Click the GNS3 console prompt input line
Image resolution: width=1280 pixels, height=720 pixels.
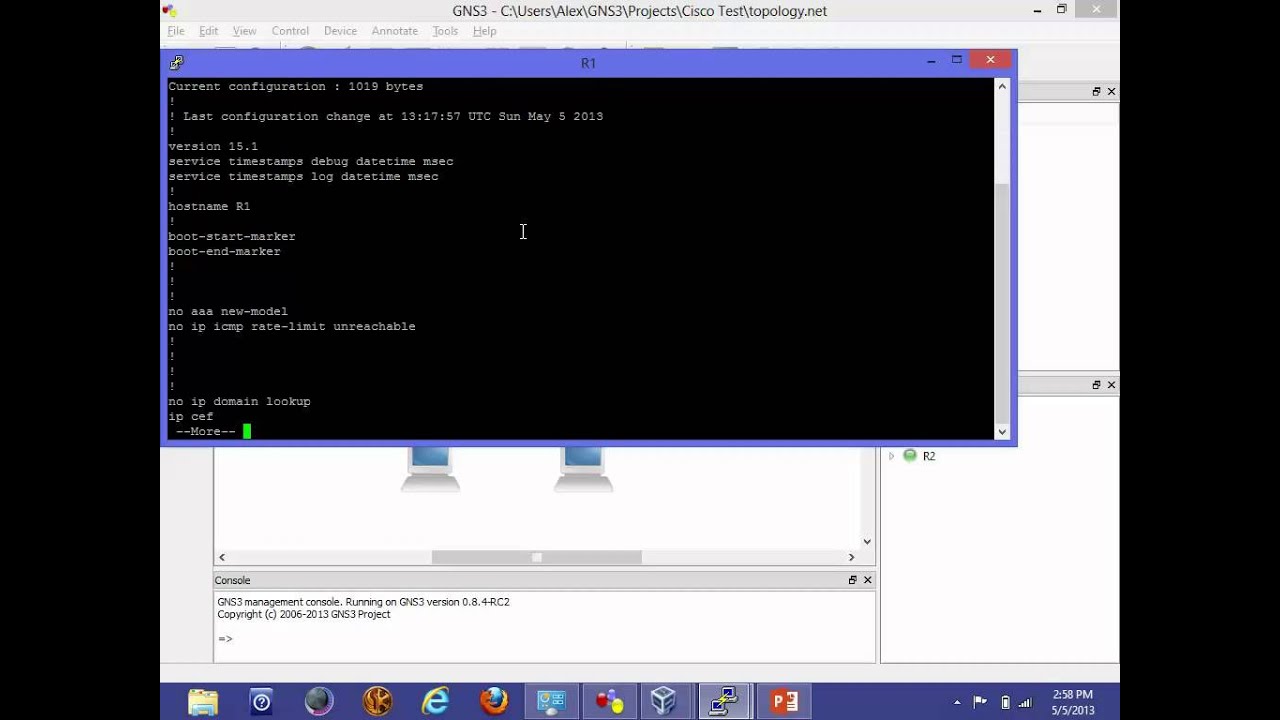point(544,638)
